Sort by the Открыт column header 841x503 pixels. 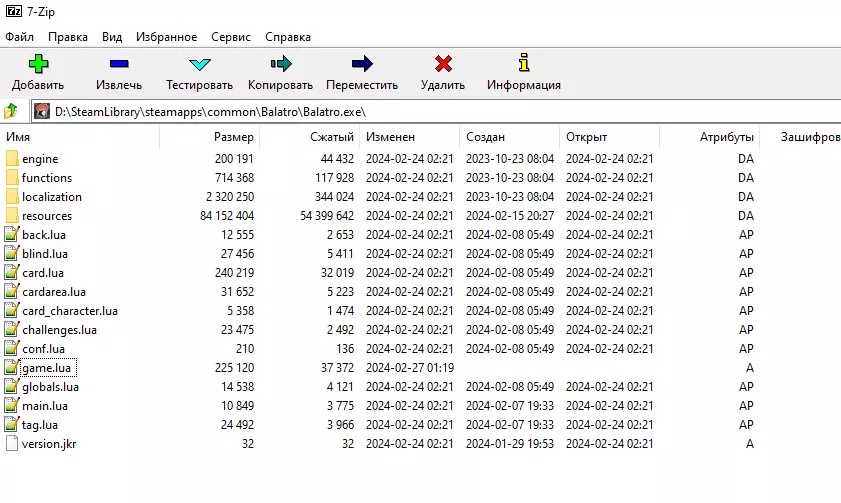tap(609, 137)
